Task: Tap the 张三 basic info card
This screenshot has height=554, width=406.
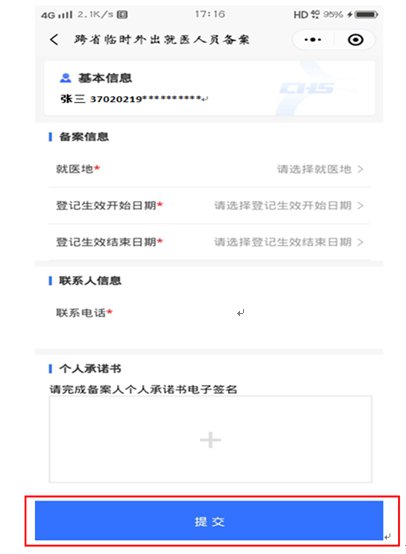Action: (x=209, y=88)
